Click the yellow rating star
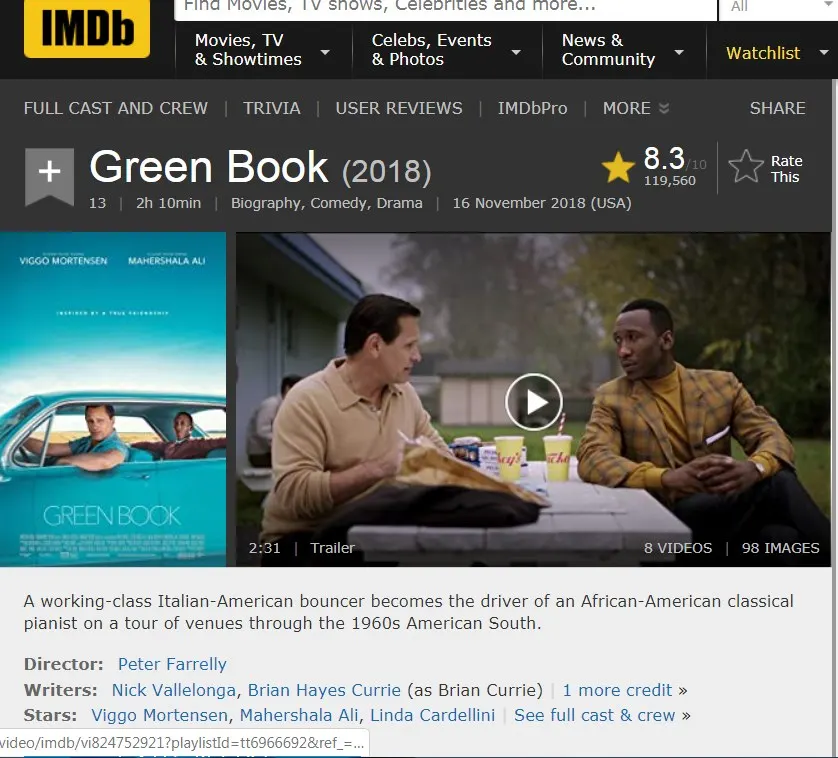The height and width of the screenshot is (758, 838). click(x=618, y=167)
